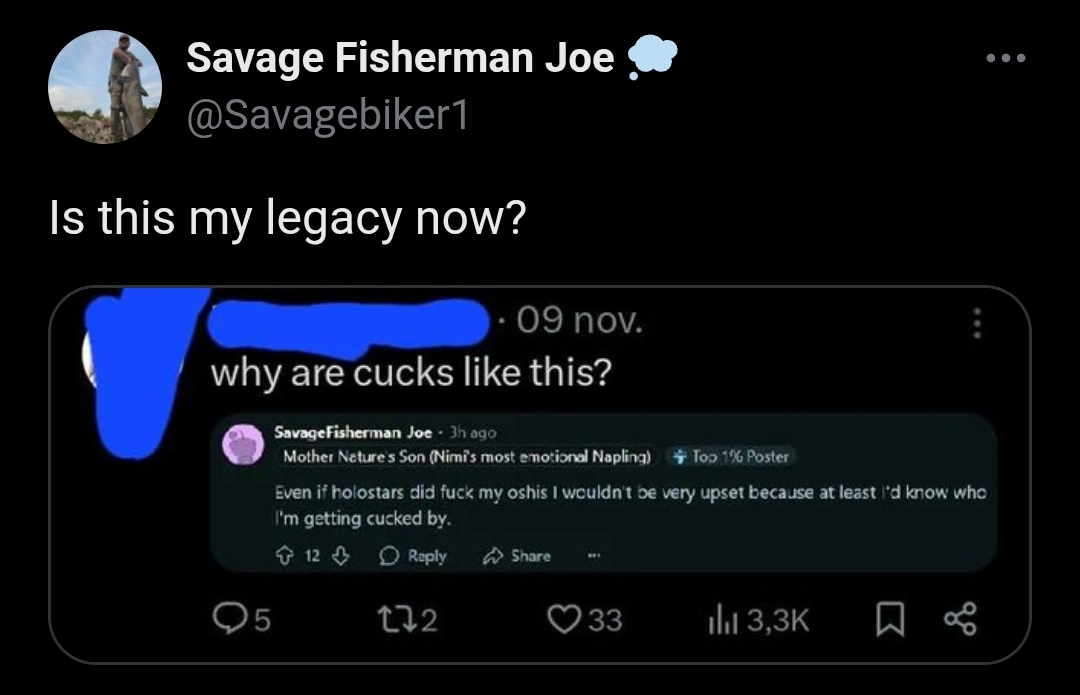This screenshot has height=695, width=1080.
Task: Open the Reddit comment's ellipsis overflow menu
Action: point(593,556)
